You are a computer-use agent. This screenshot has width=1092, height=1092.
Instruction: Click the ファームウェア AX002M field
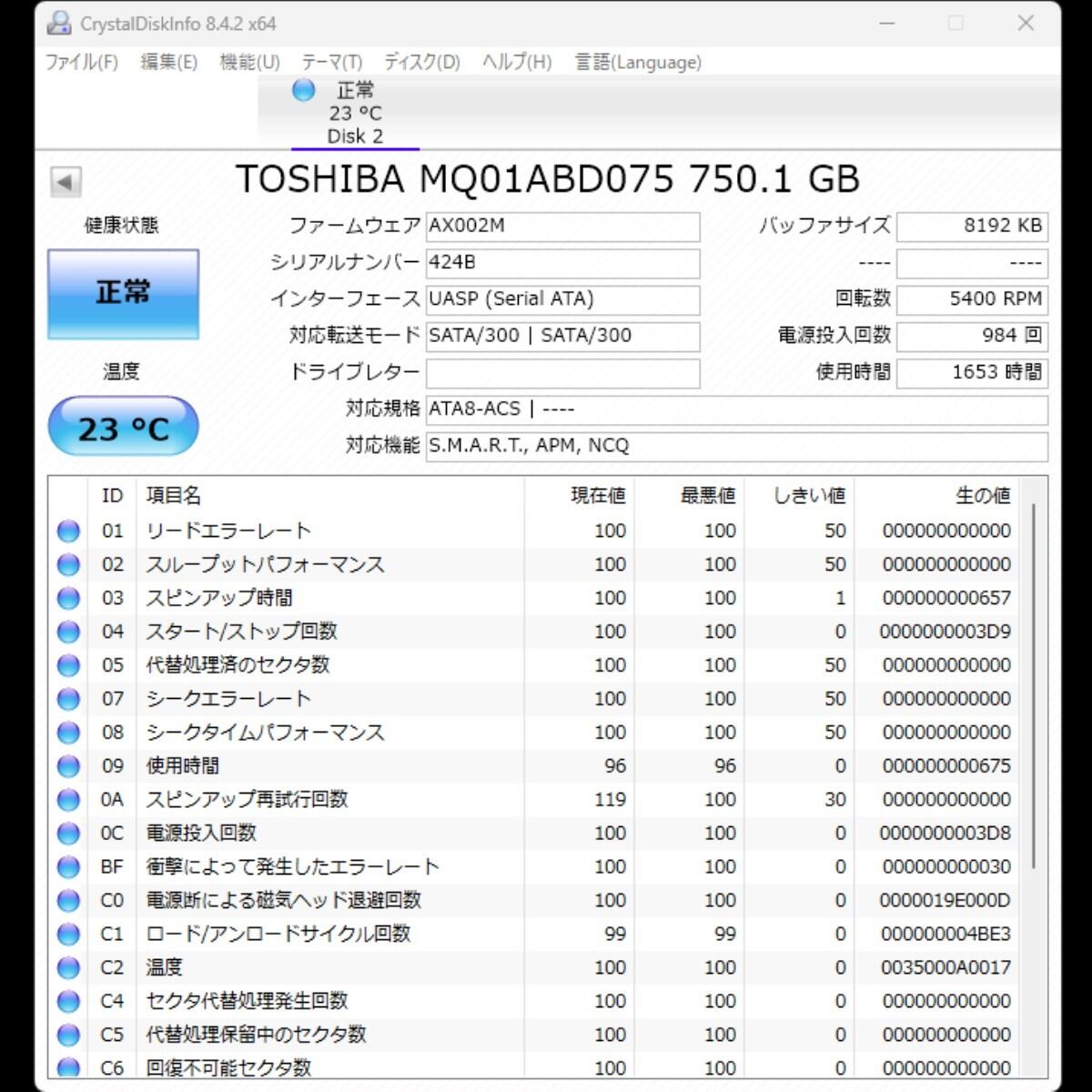[562, 226]
